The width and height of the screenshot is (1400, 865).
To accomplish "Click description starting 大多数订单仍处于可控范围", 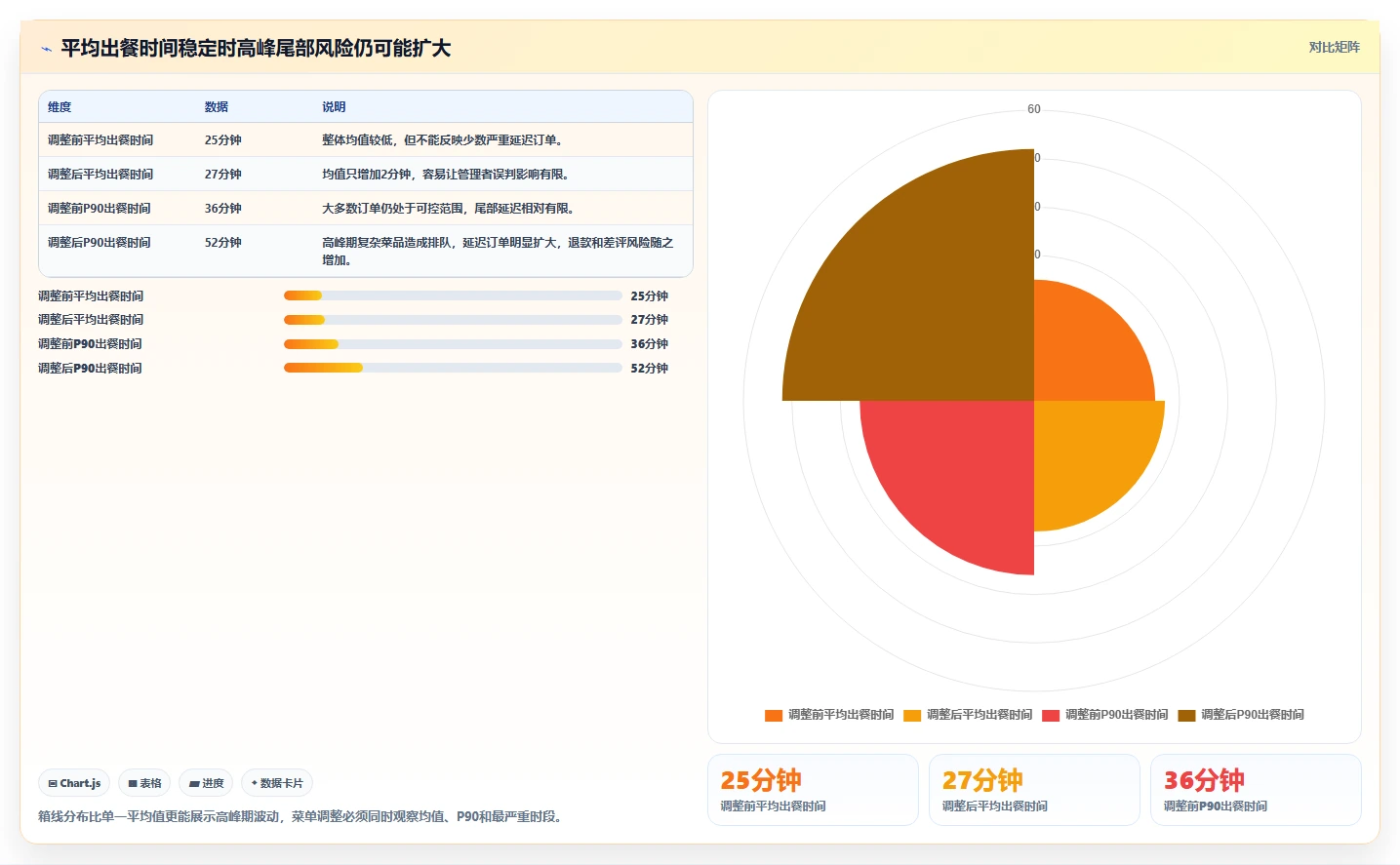I will point(450,209).
